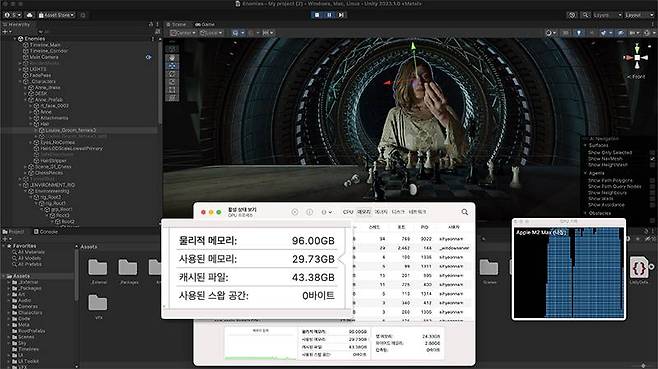The height and width of the screenshot is (369, 658).
Task: Open the Scene draw mode dropdown
Action: pos(550,33)
